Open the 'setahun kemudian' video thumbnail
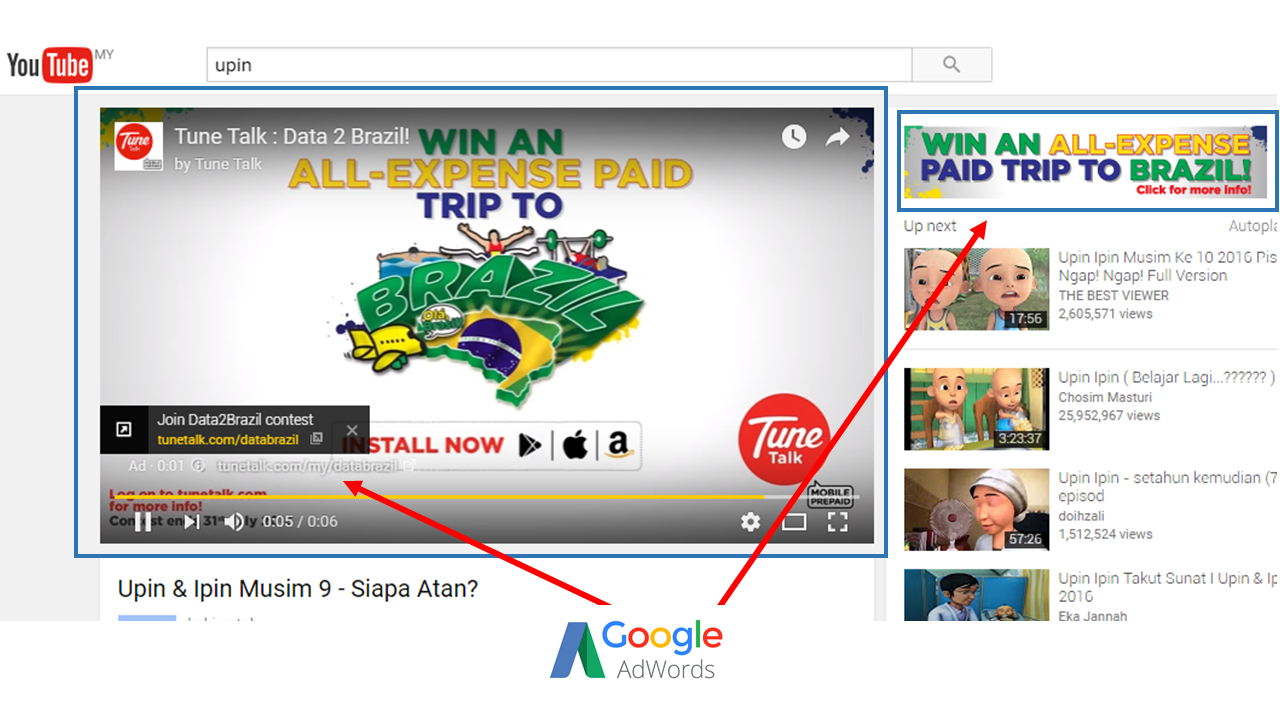The height and width of the screenshot is (720, 1280). pos(977,510)
